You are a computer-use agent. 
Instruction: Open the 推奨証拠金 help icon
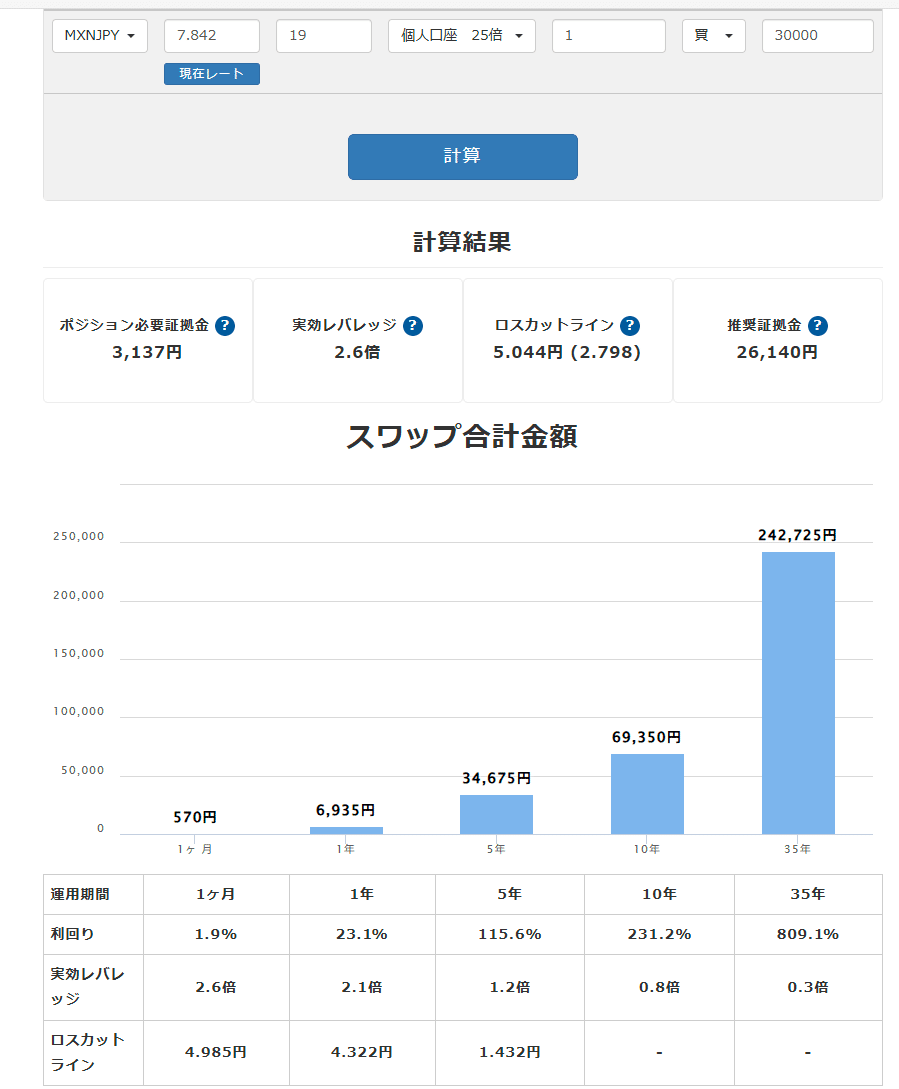(x=819, y=325)
